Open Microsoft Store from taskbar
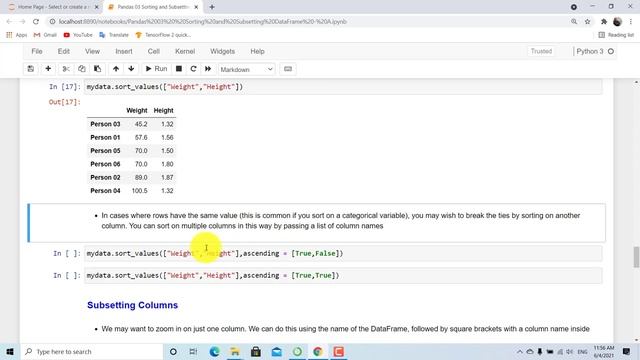 coord(256,351)
